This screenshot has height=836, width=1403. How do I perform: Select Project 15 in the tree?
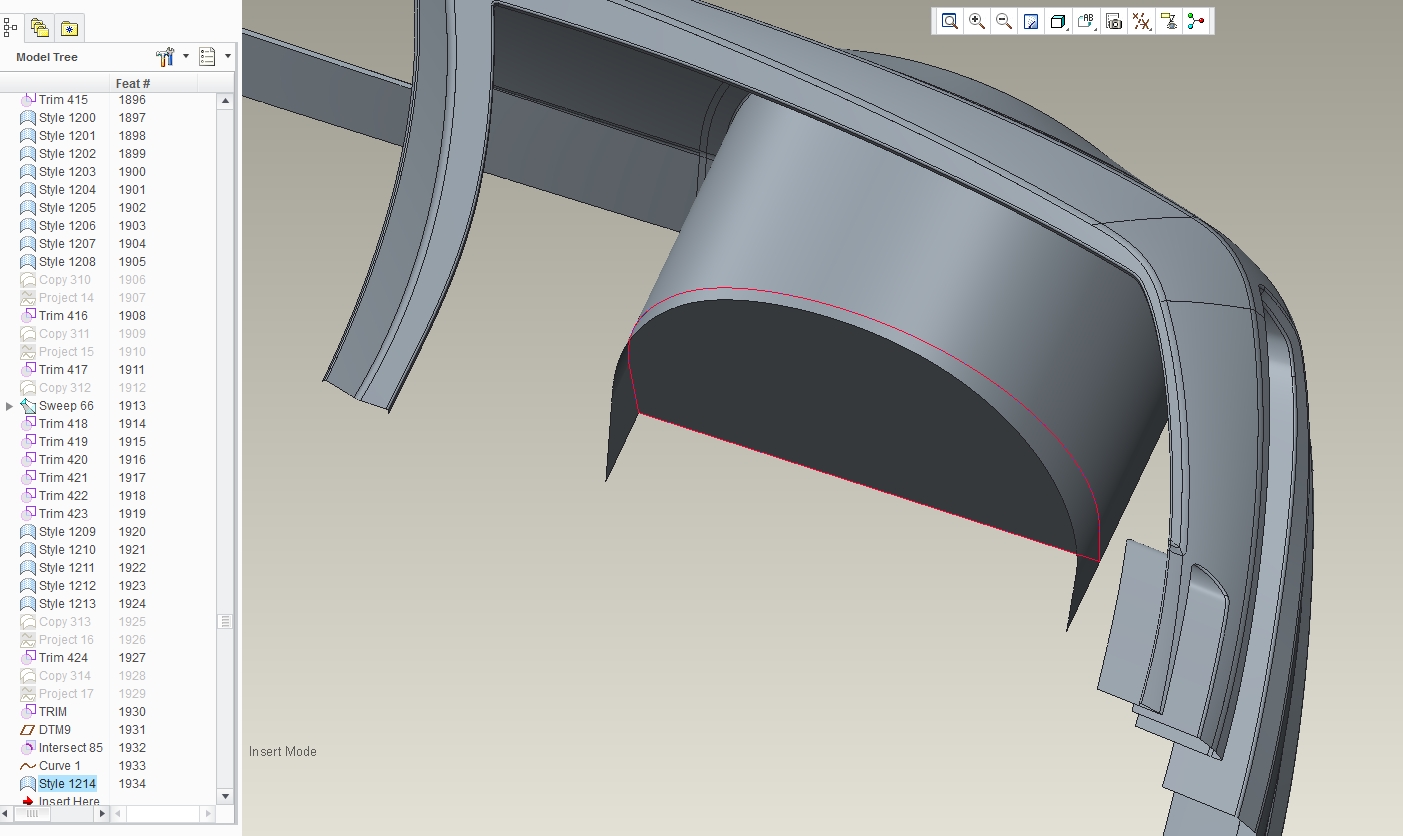[x=66, y=352]
